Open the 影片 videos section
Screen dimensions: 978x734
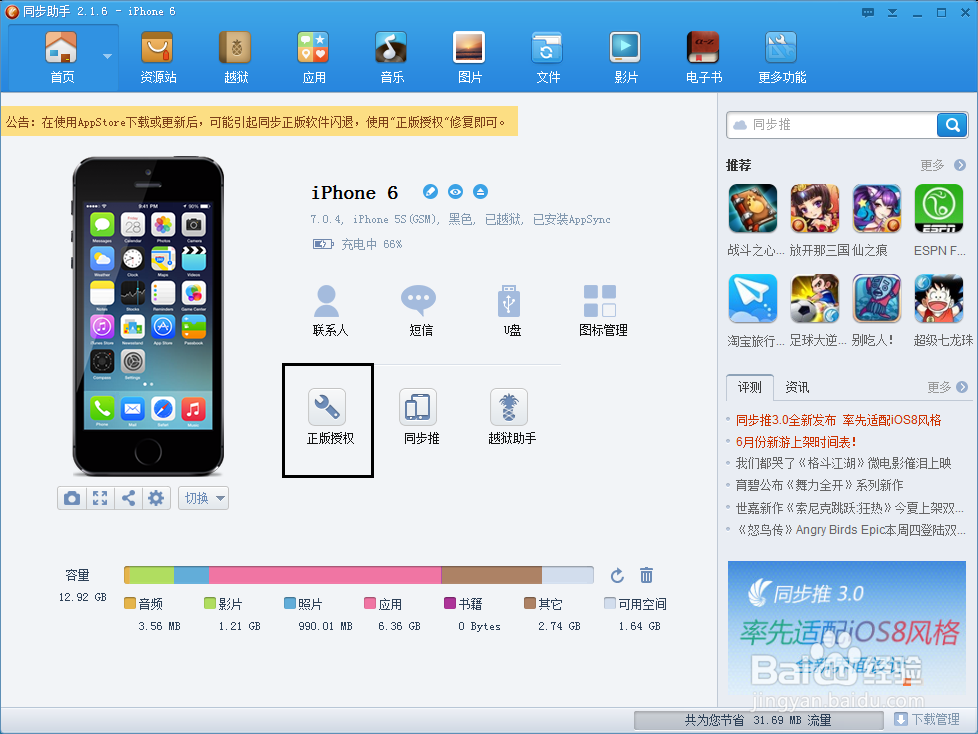[626, 58]
